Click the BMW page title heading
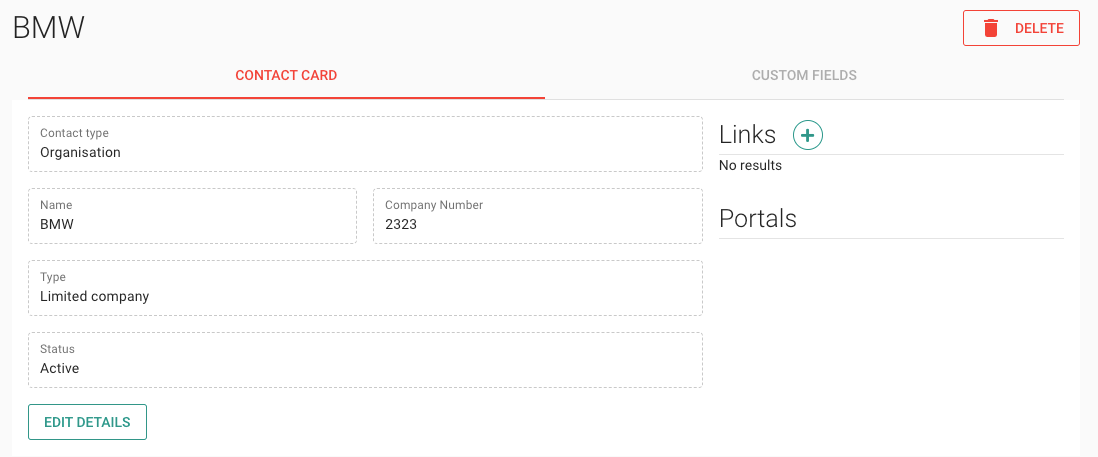This screenshot has width=1098, height=457. (48, 28)
